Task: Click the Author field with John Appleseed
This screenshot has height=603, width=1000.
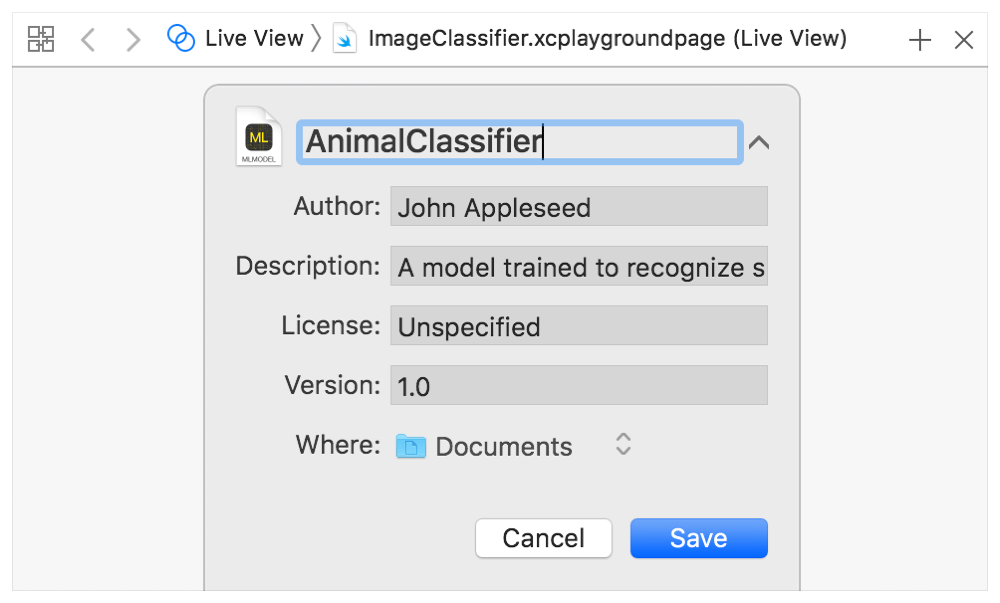Action: [x=578, y=207]
